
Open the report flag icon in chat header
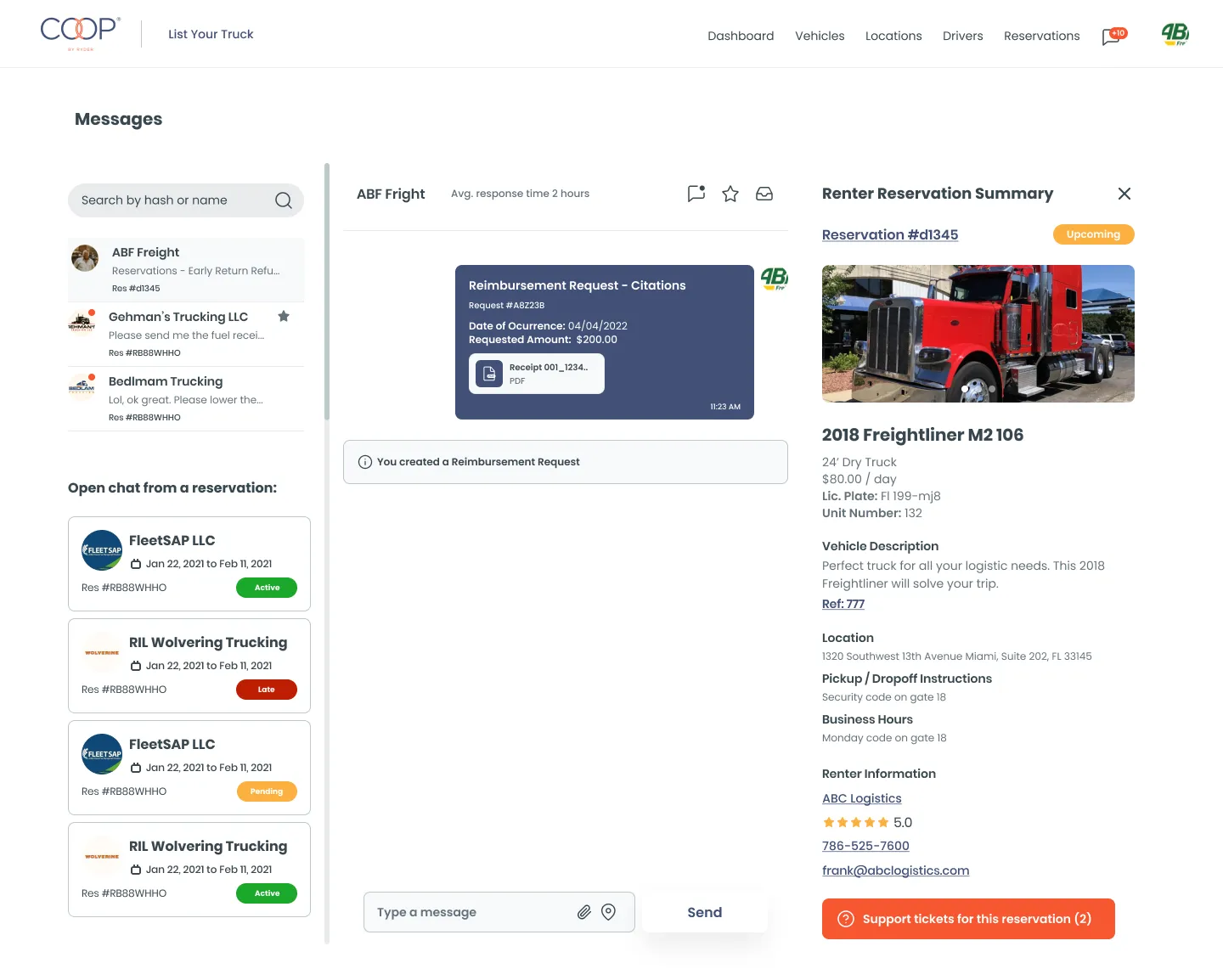(696, 194)
